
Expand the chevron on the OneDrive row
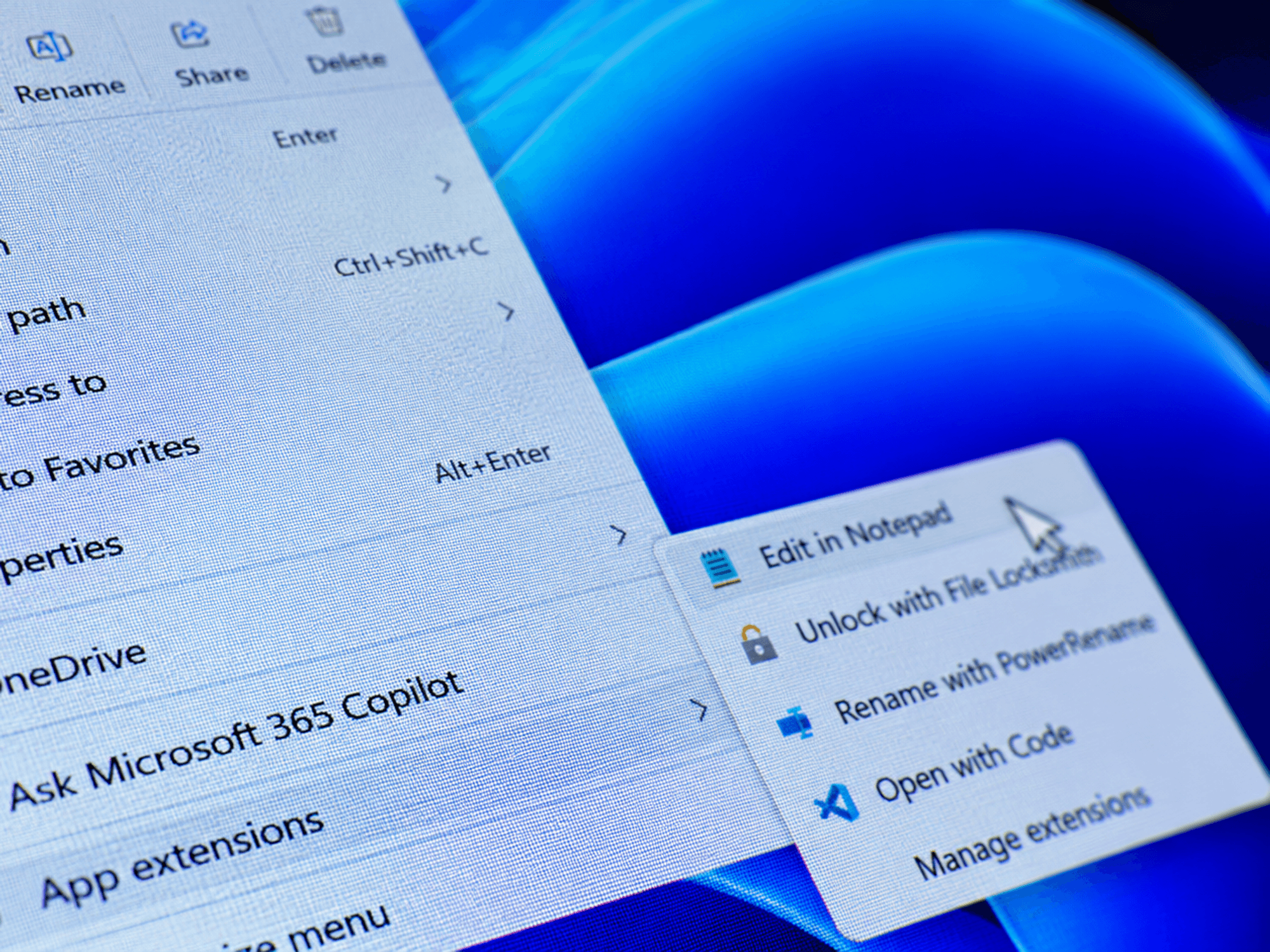point(619,534)
